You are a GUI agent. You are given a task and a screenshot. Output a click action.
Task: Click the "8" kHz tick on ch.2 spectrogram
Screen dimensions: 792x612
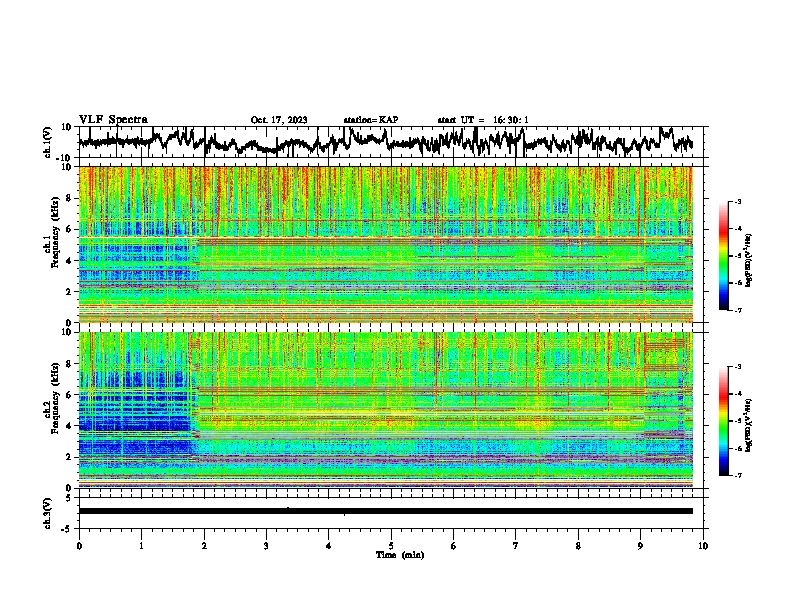[69, 364]
